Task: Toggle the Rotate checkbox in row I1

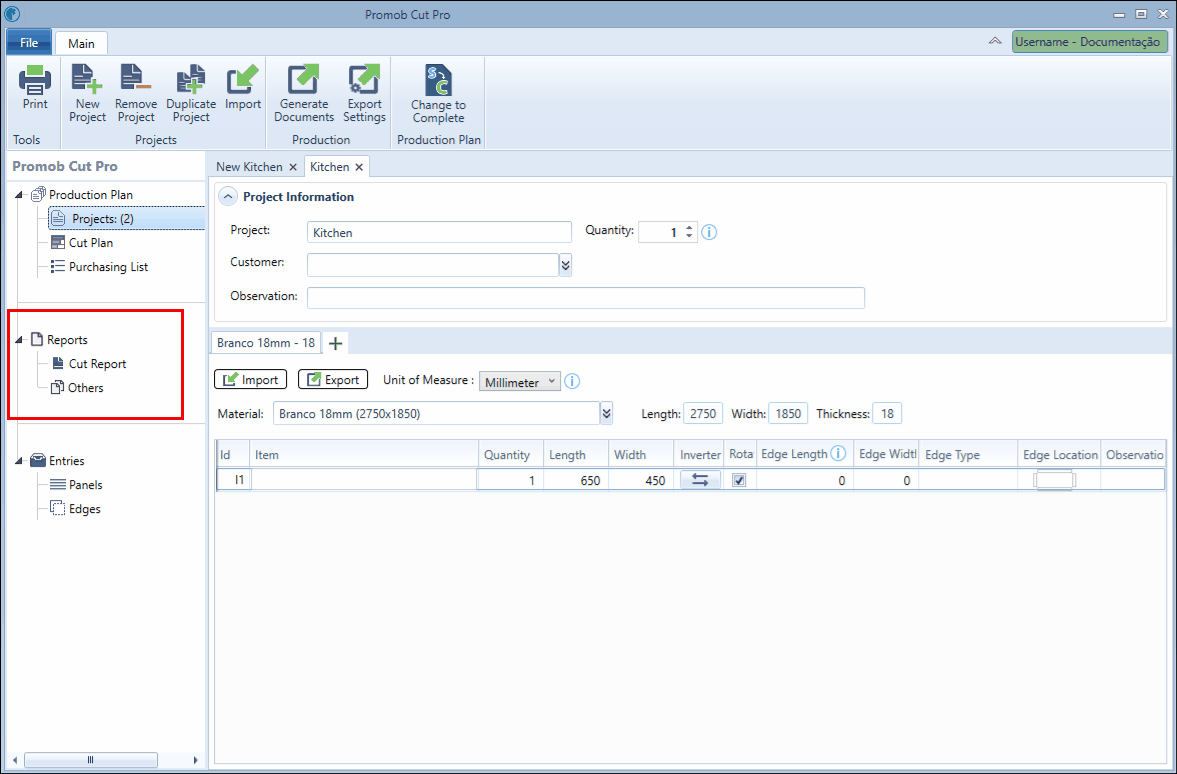Action: (739, 480)
